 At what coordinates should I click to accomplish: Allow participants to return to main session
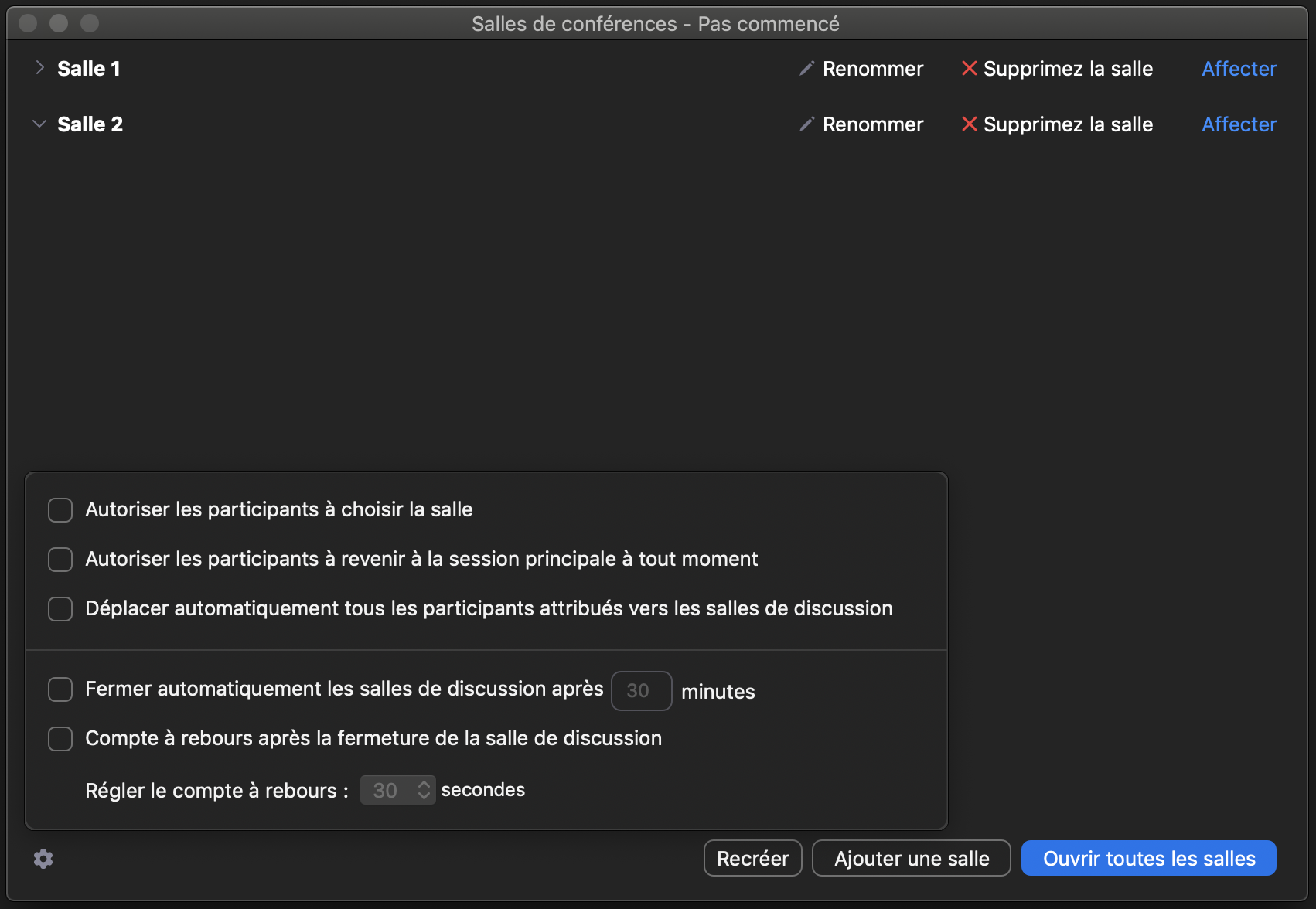[60, 560]
